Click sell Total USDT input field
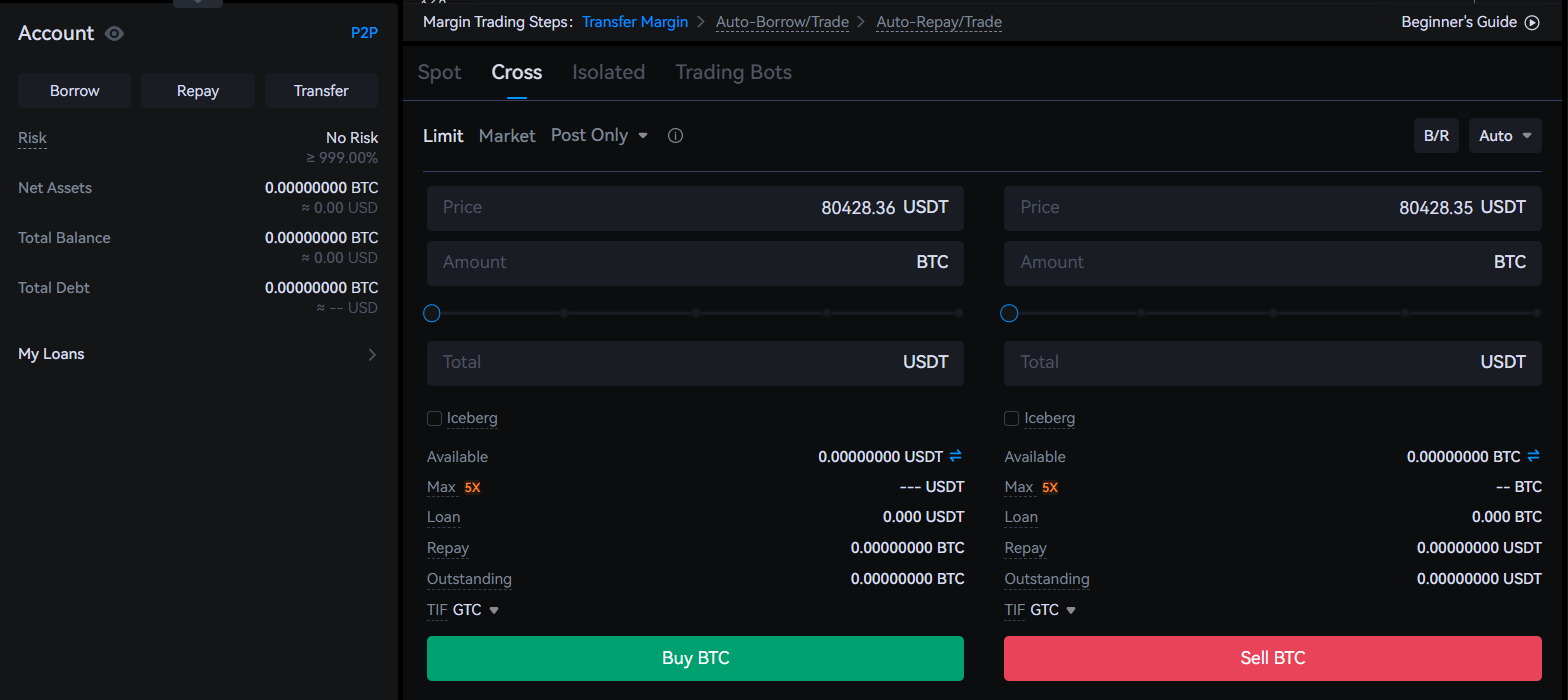1568x700 pixels. (x=1273, y=363)
